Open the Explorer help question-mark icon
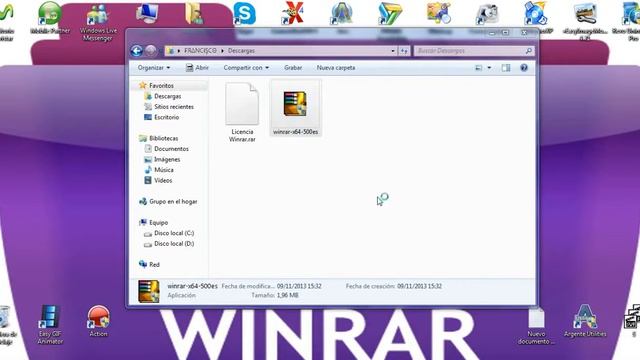The height and width of the screenshot is (360, 640). tap(524, 68)
